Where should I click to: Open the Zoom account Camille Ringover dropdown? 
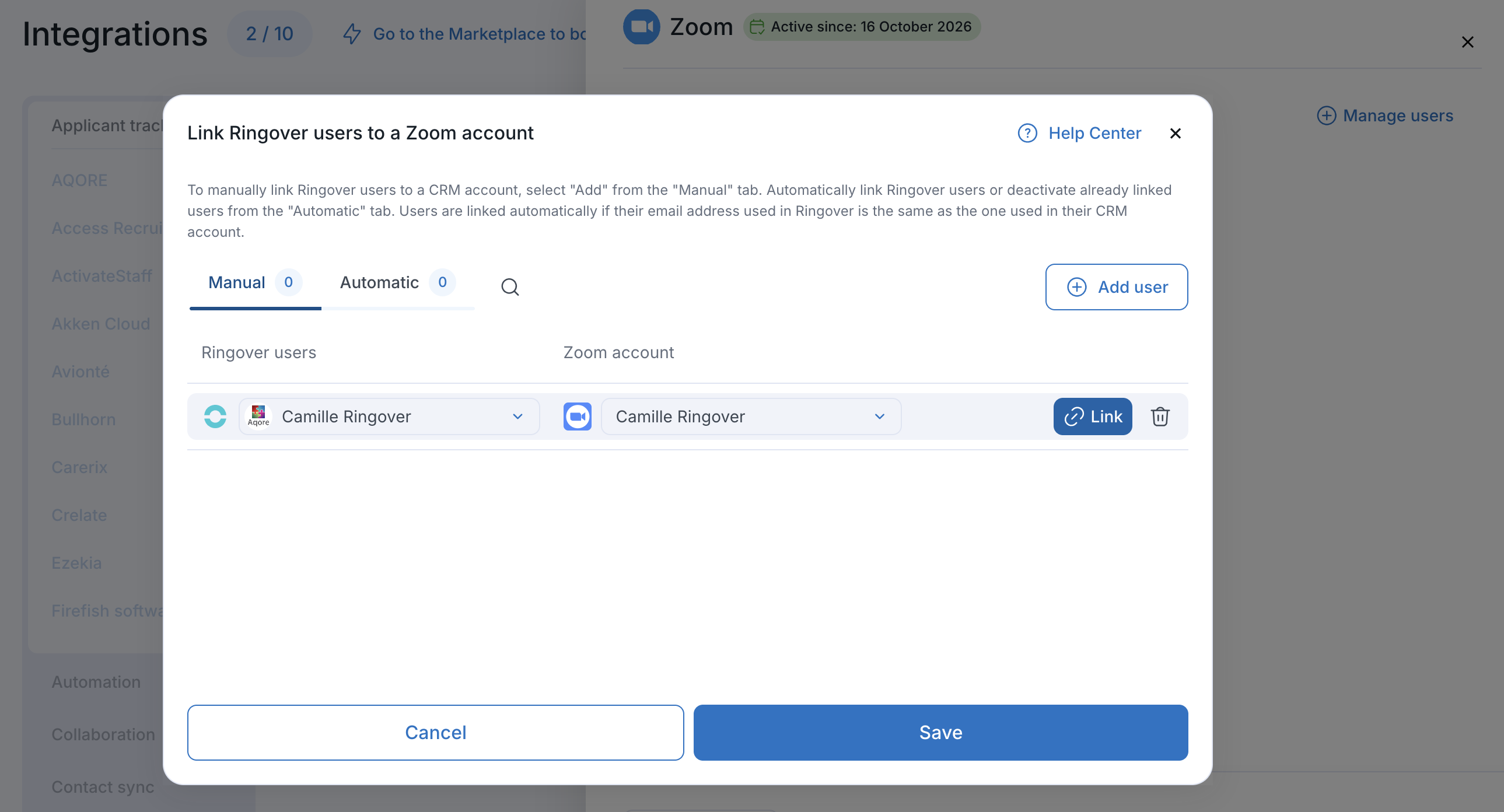pos(751,416)
